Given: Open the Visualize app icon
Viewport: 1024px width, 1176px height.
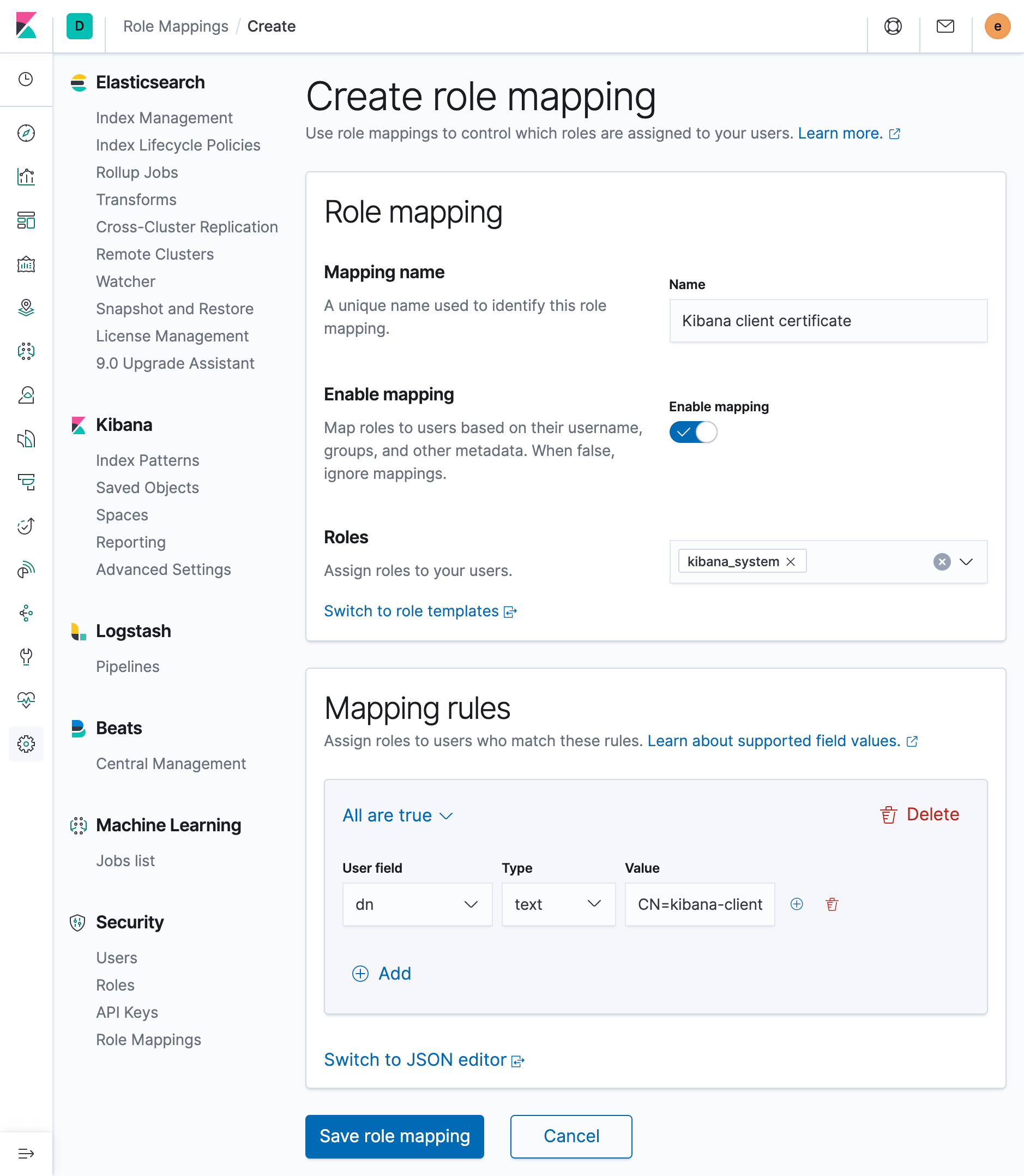Looking at the screenshot, I should point(26,177).
